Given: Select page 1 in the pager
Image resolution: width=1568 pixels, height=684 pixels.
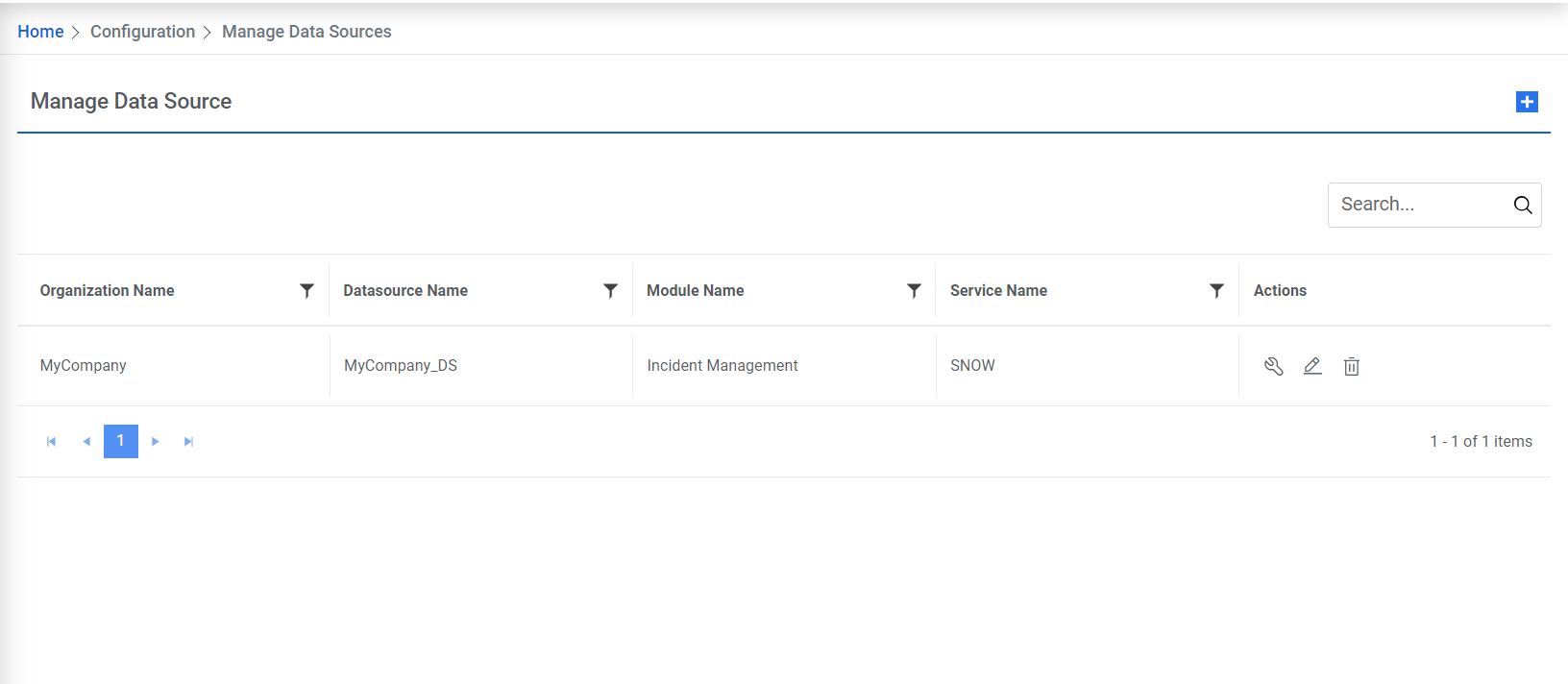Looking at the screenshot, I should [x=121, y=441].
